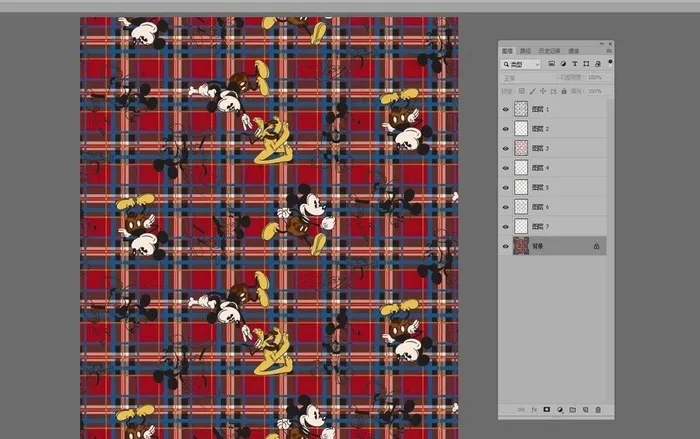Viewport: 700px width, 439px height.
Task: Switch to the 路径 paths tab
Action: tap(524, 50)
